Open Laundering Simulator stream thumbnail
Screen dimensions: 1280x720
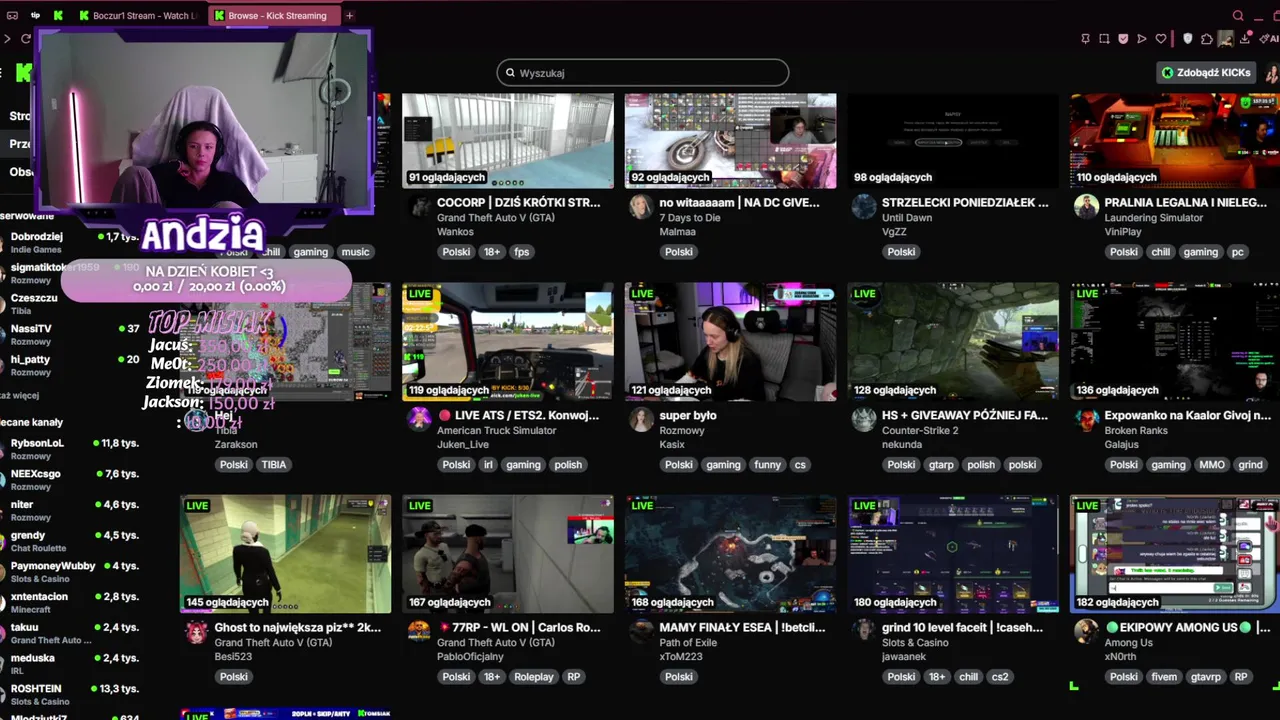[x=1175, y=141]
